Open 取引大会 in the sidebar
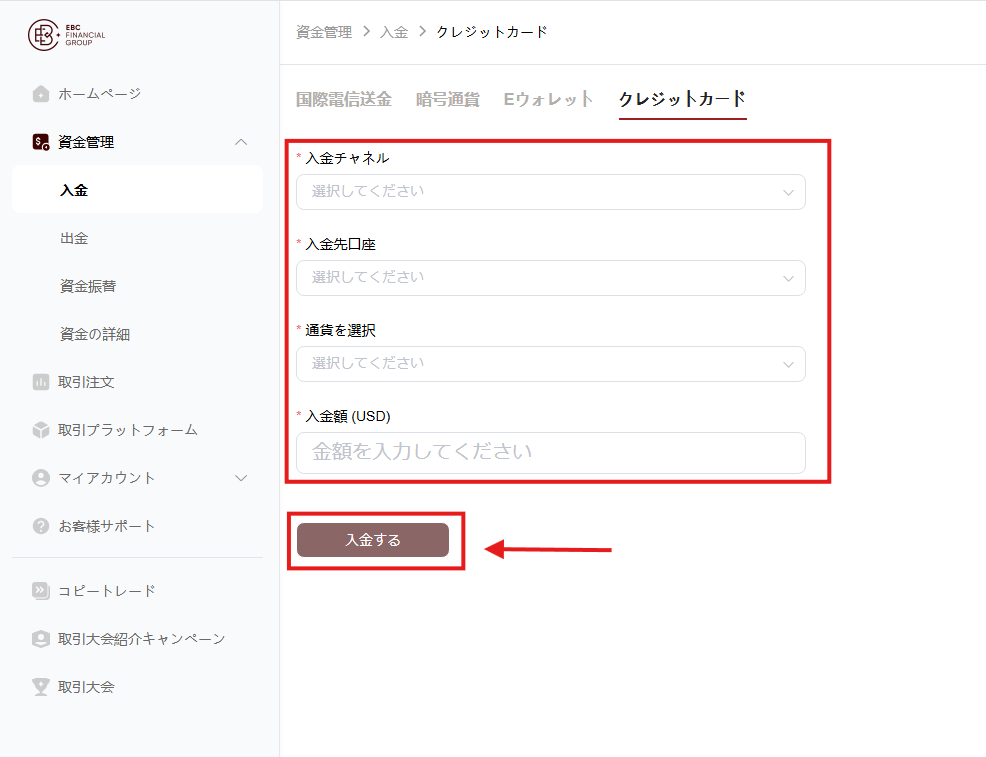986x757 pixels. 86,687
